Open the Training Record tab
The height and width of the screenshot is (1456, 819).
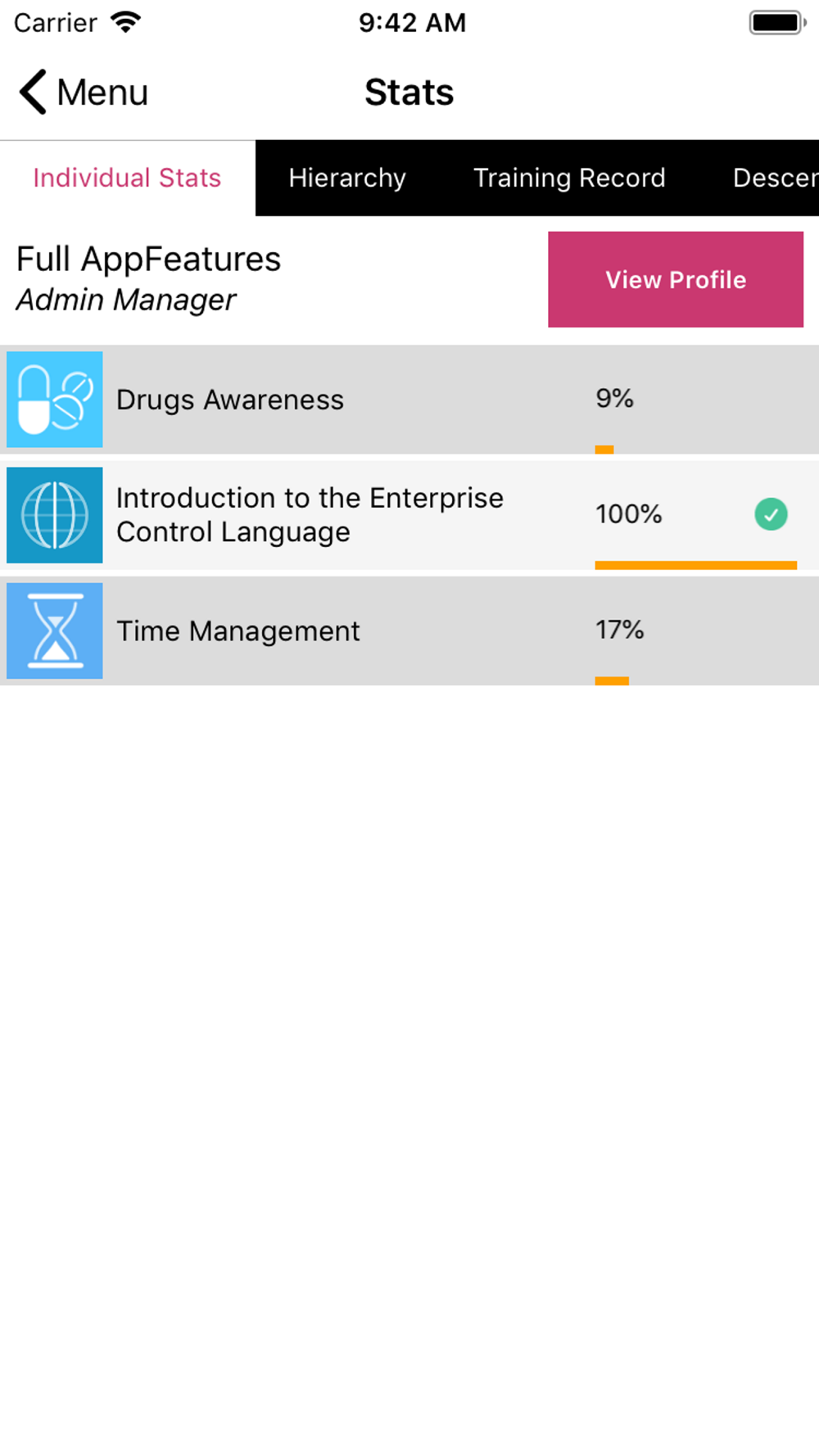[569, 178]
